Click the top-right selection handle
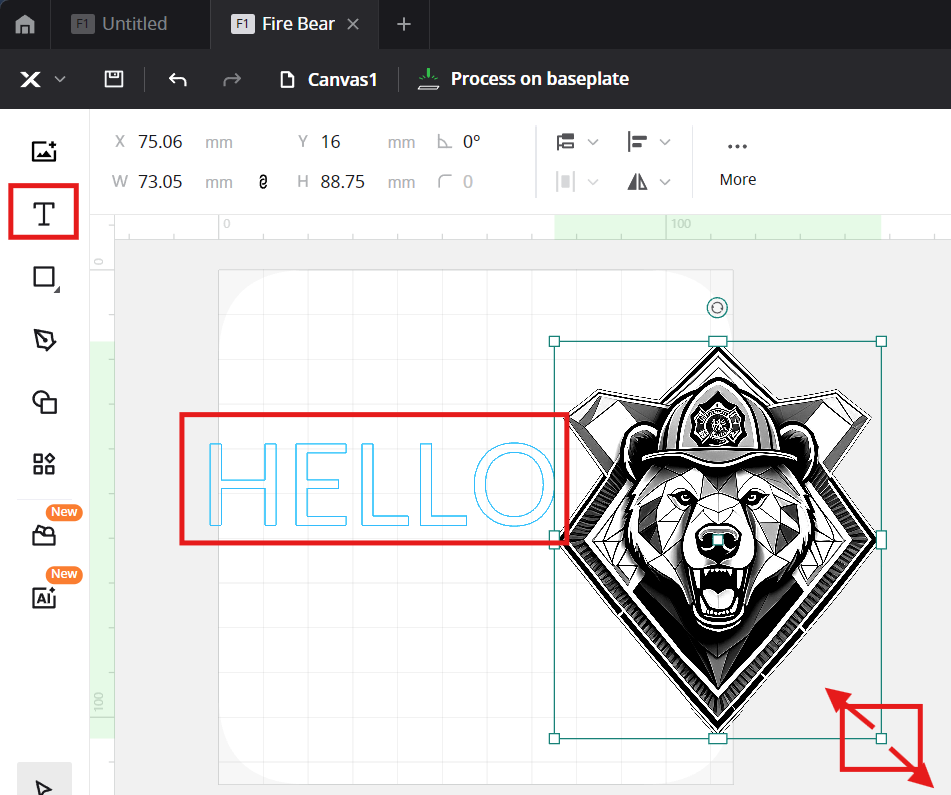The width and height of the screenshot is (951, 795). 881,341
